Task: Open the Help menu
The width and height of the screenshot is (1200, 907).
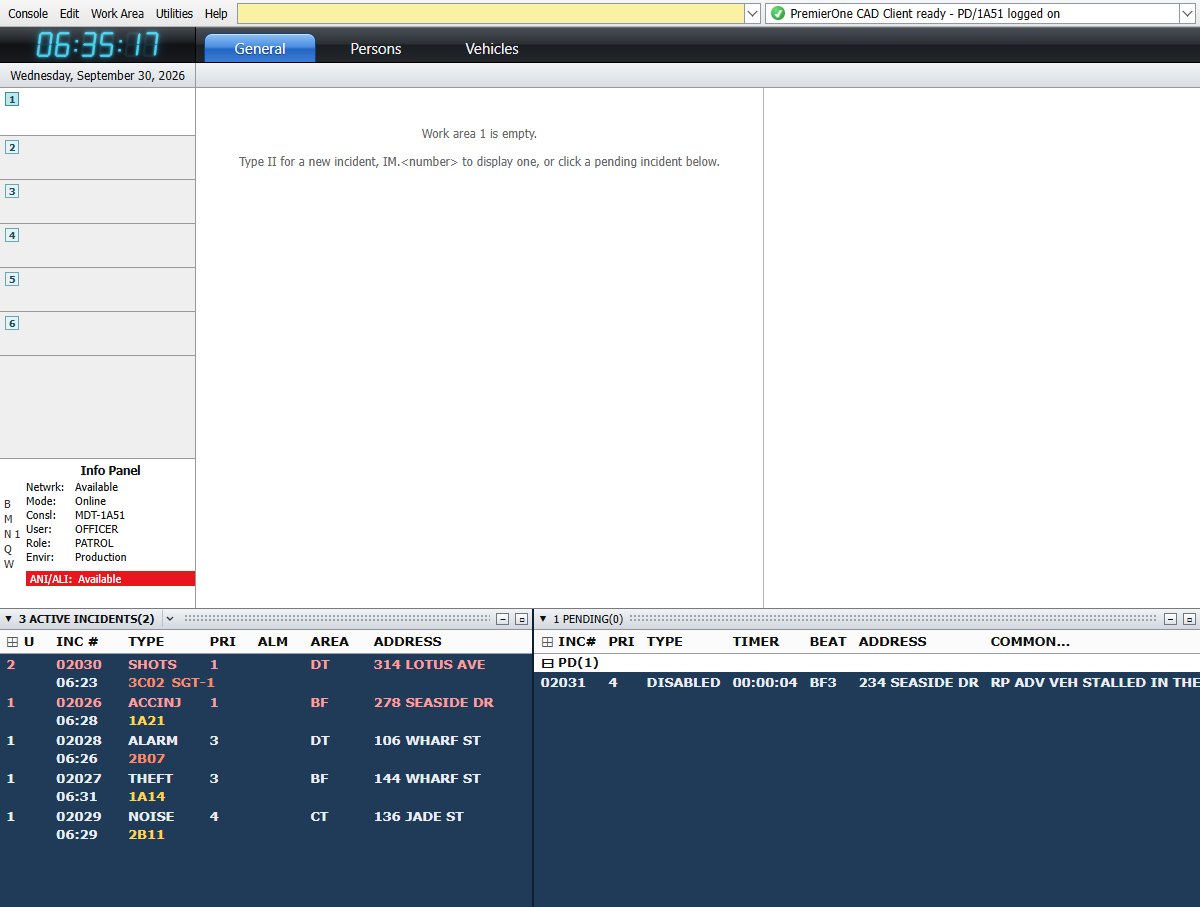Action: [x=216, y=14]
